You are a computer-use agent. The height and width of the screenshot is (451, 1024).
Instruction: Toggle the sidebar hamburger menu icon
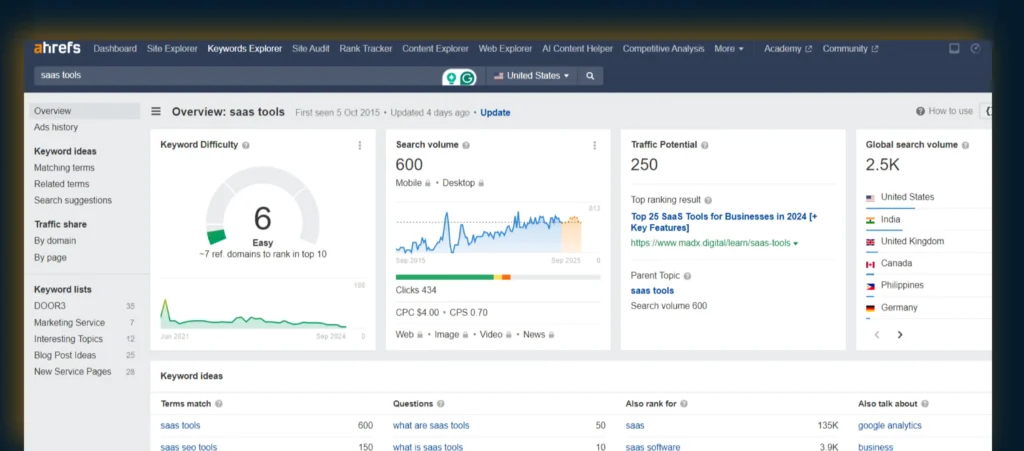[x=156, y=112]
